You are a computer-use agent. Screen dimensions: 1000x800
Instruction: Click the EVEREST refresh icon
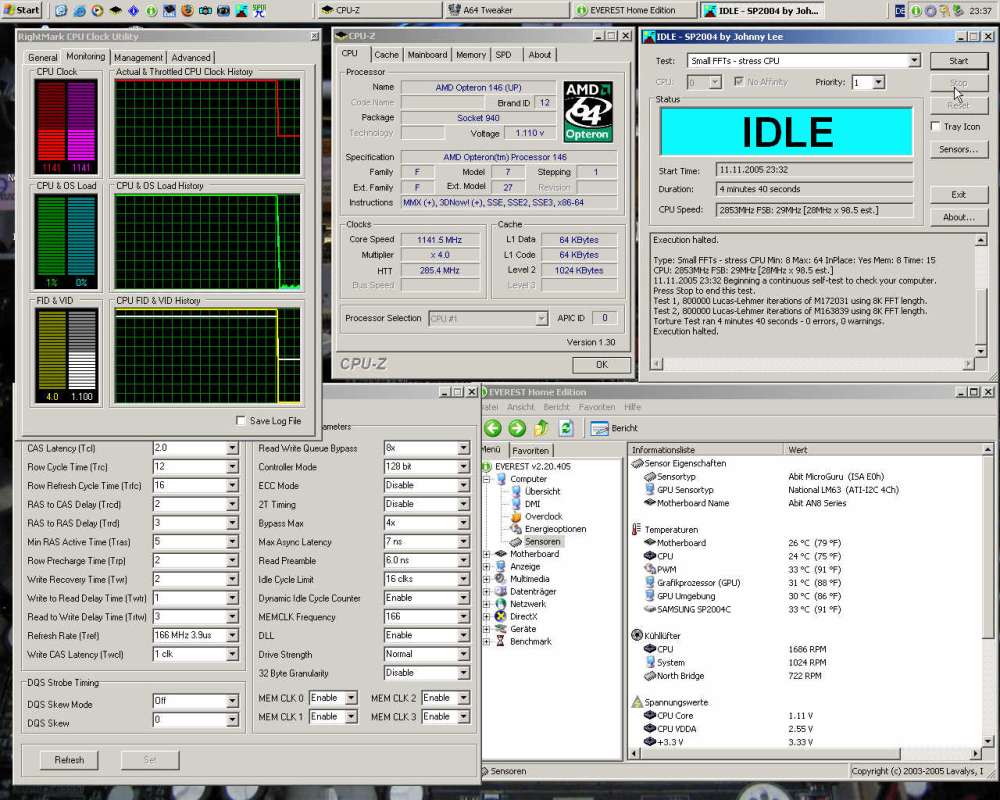pyautogui.click(x=566, y=428)
